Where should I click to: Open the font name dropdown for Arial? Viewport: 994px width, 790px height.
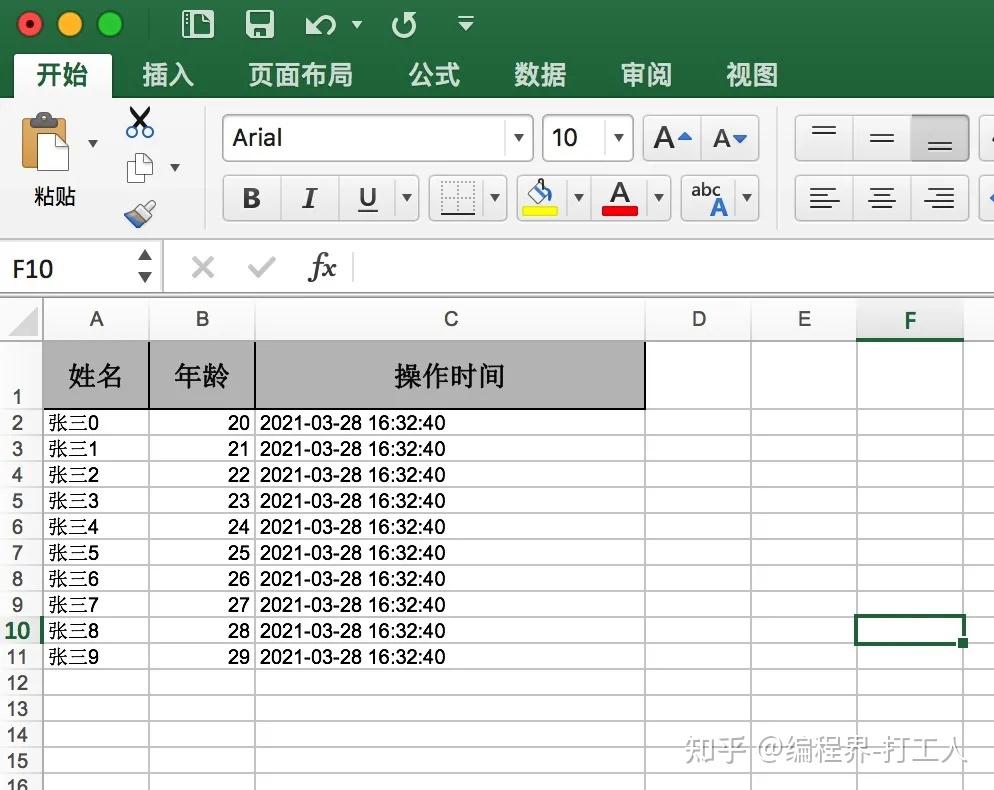pyautogui.click(x=517, y=138)
